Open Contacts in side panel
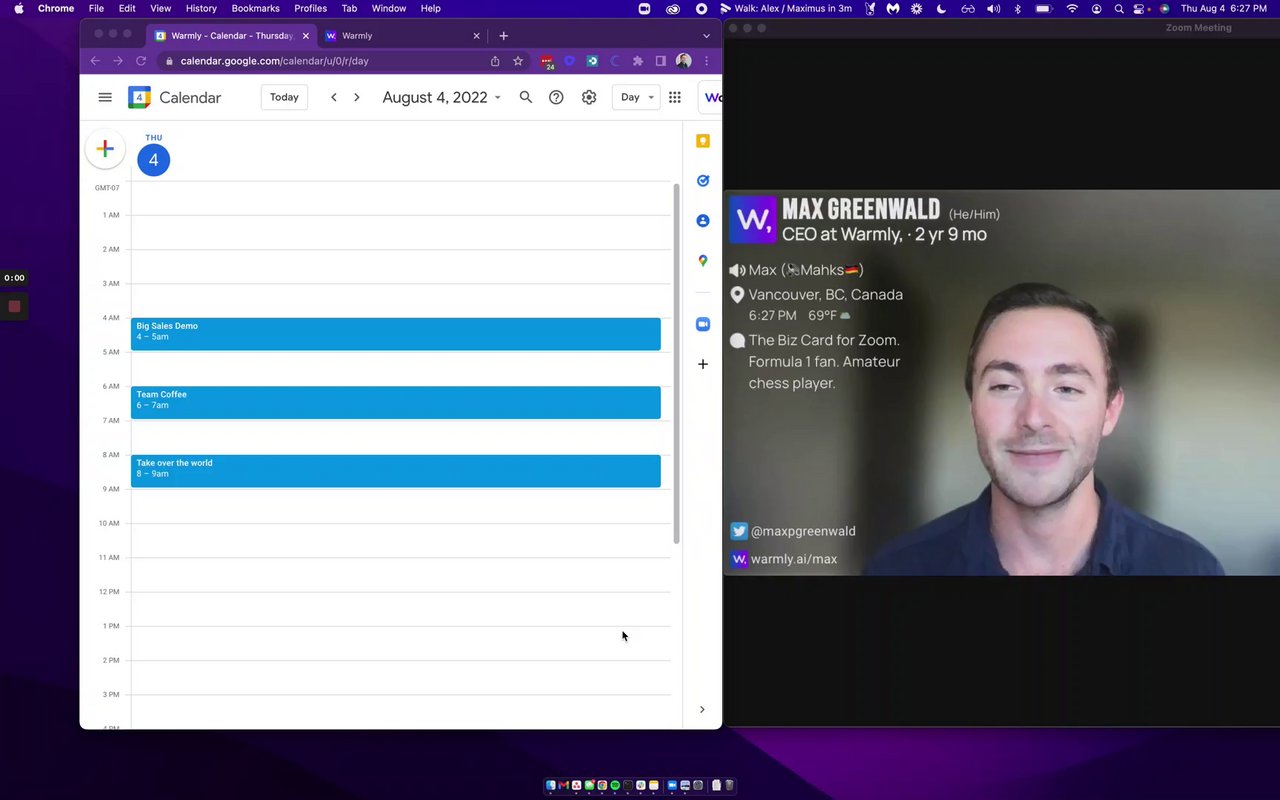Screen dimensions: 1280x800 [703, 221]
